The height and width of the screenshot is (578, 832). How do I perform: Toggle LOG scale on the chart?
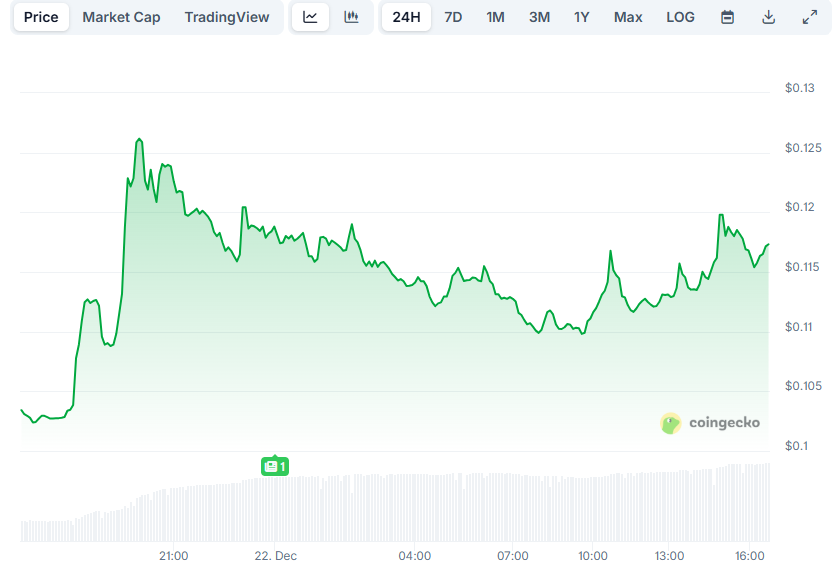pos(680,17)
